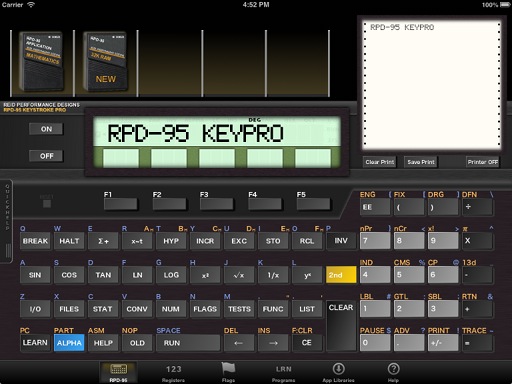Switch to the Flags tab
The image size is (512, 384).
tap(228, 373)
